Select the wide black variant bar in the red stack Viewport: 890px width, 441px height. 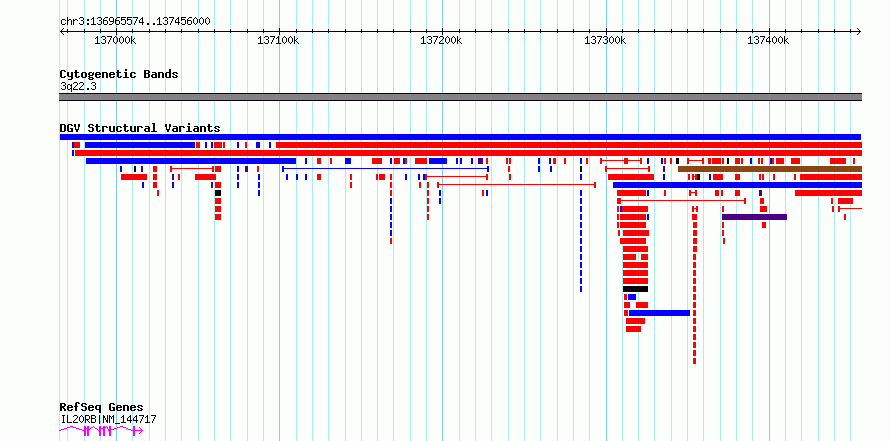point(635,289)
